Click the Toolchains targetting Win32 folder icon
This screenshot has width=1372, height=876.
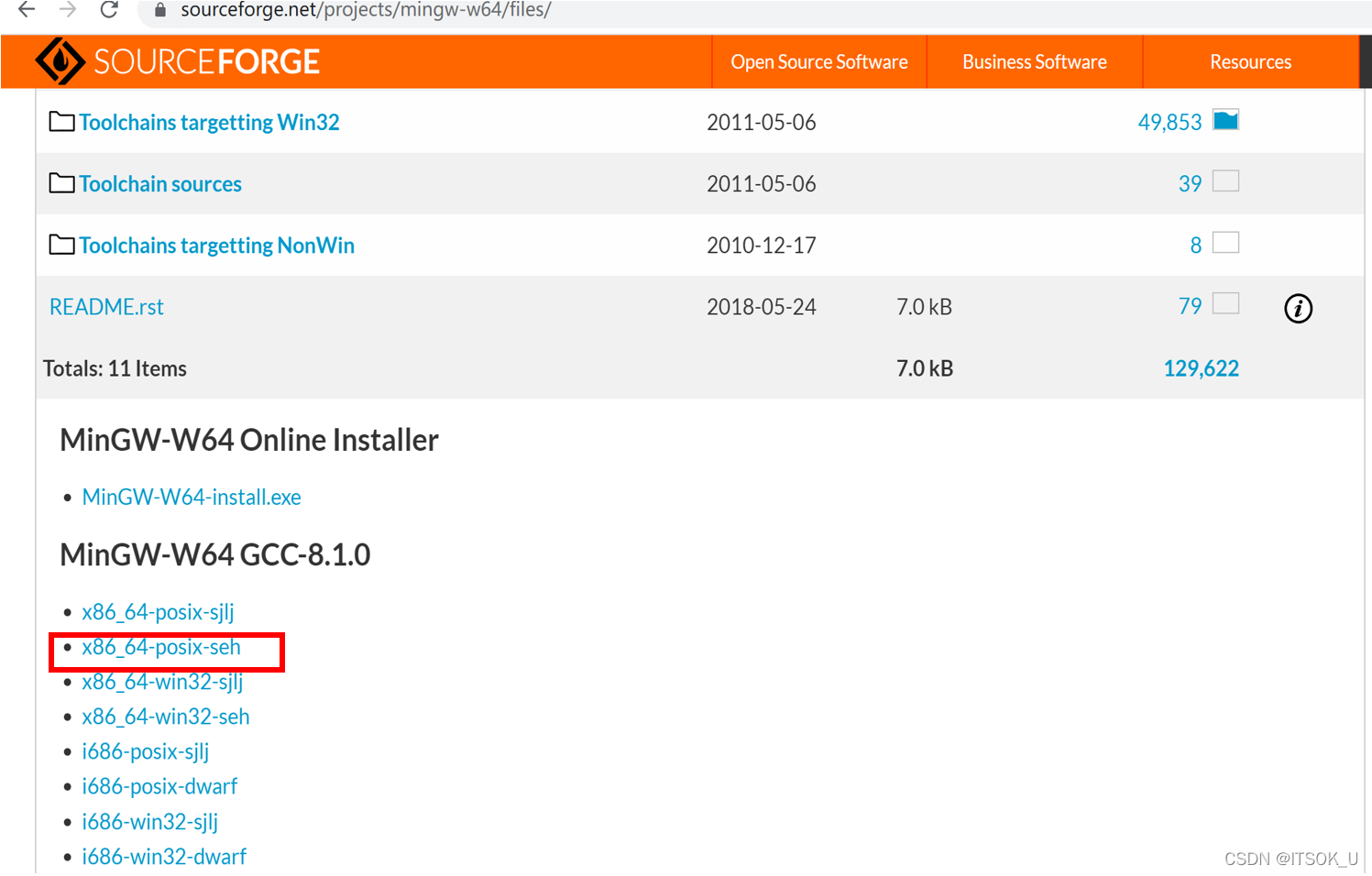(61, 121)
